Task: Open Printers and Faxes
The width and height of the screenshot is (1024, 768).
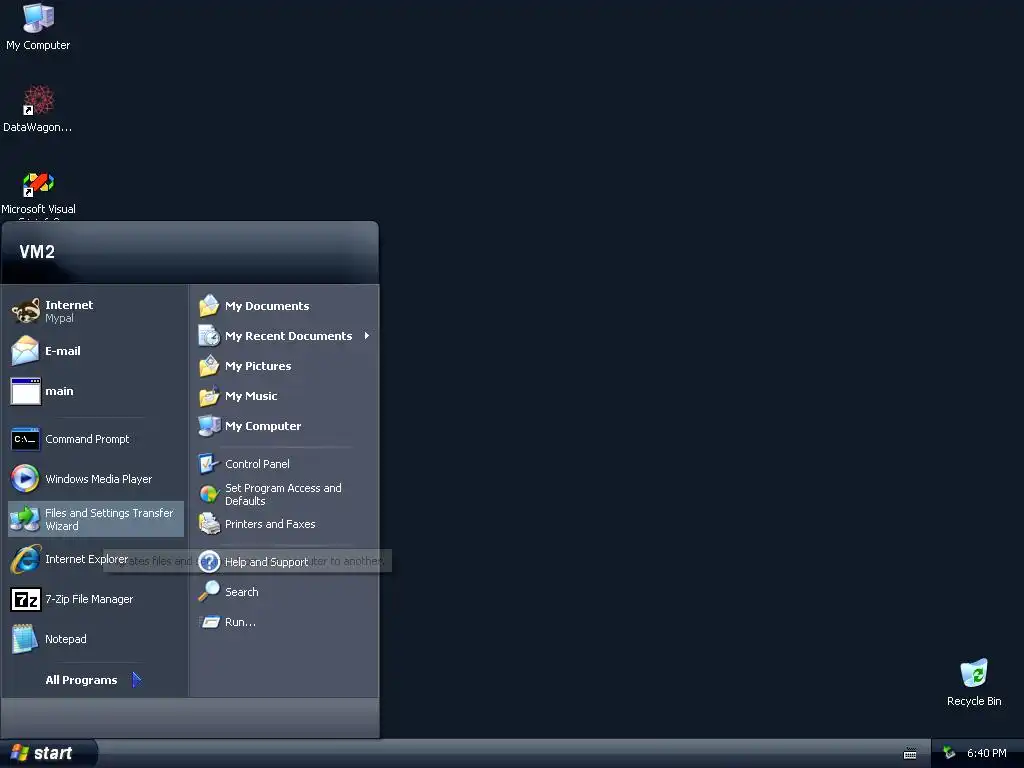Action: pos(285,524)
